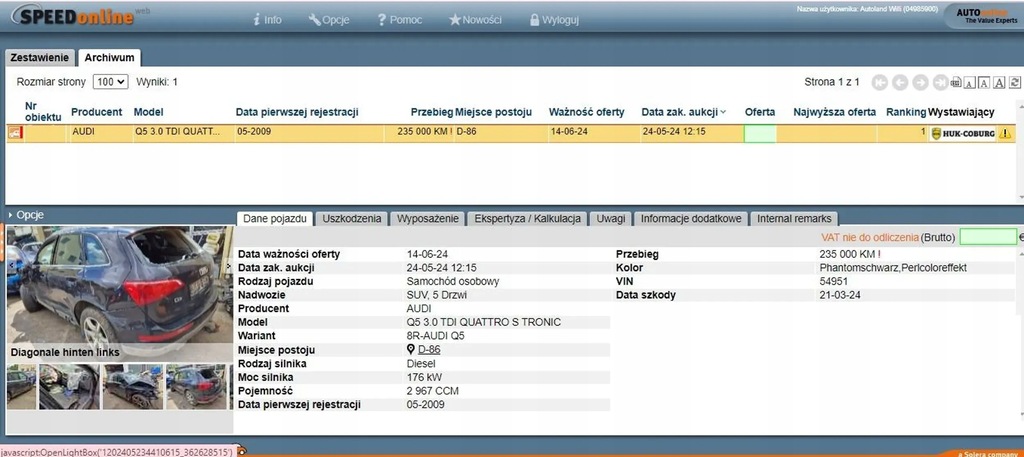Viewport: 1024px width, 457px height.
Task: Open the Uszkodzenia tab
Action: [352, 218]
